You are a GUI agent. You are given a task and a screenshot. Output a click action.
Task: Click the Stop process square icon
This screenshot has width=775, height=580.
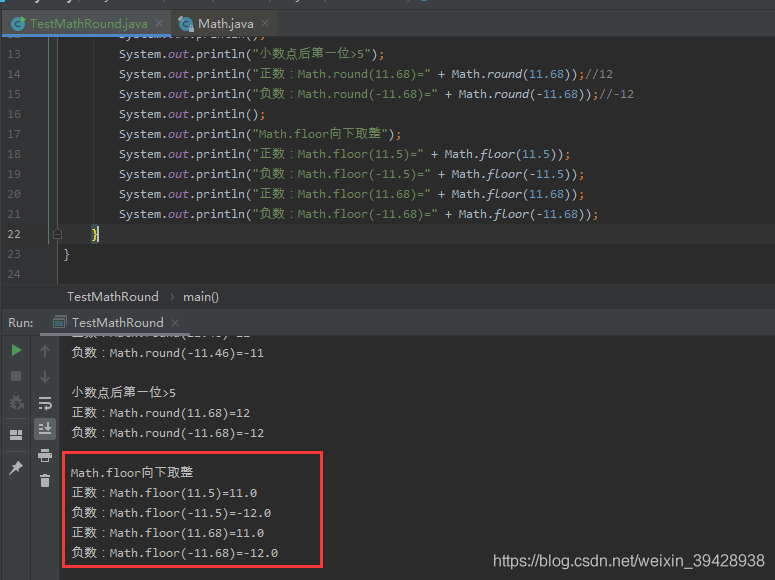tap(16, 376)
